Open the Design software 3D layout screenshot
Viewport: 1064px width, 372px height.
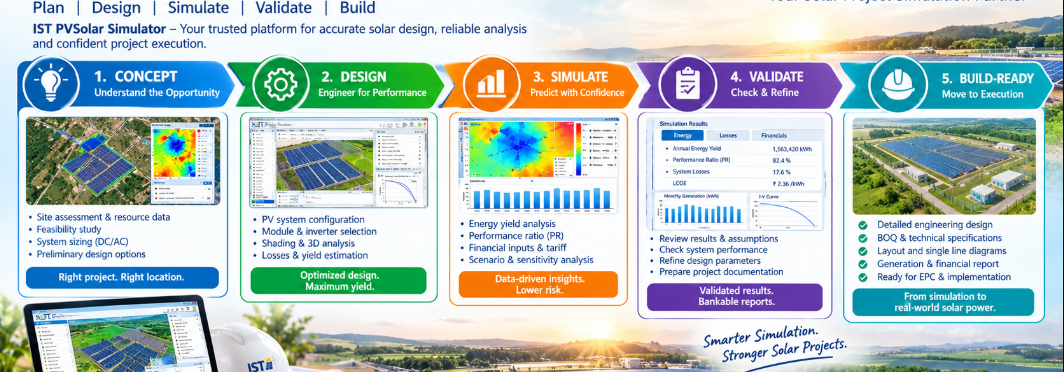pyautogui.click(x=339, y=162)
